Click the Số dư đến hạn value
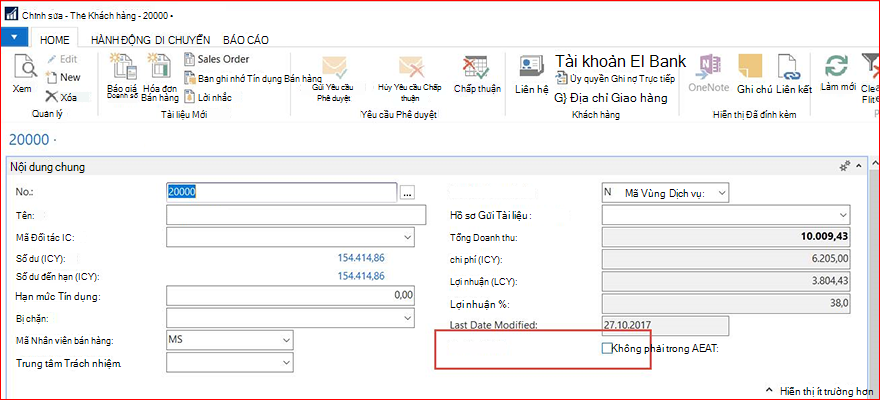The height and width of the screenshot is (400, 880). coord(361,276)
